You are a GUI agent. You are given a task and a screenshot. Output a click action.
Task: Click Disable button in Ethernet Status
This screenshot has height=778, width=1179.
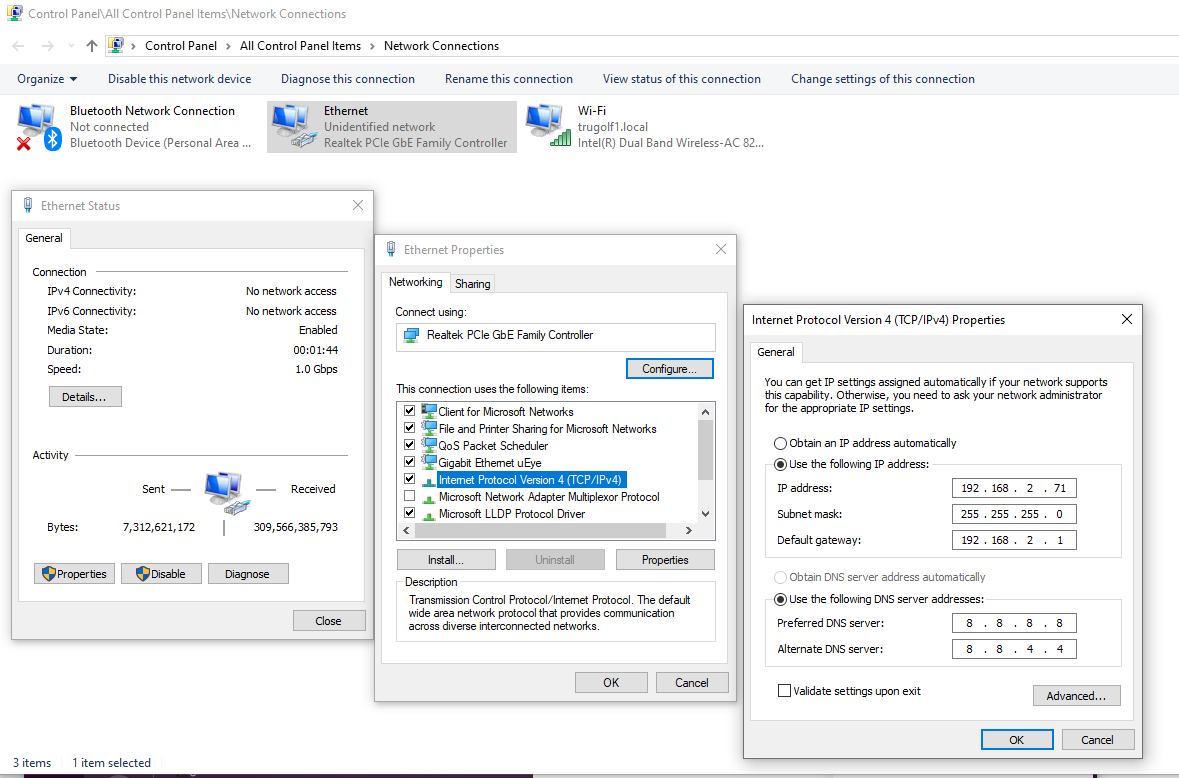point(161,574)
